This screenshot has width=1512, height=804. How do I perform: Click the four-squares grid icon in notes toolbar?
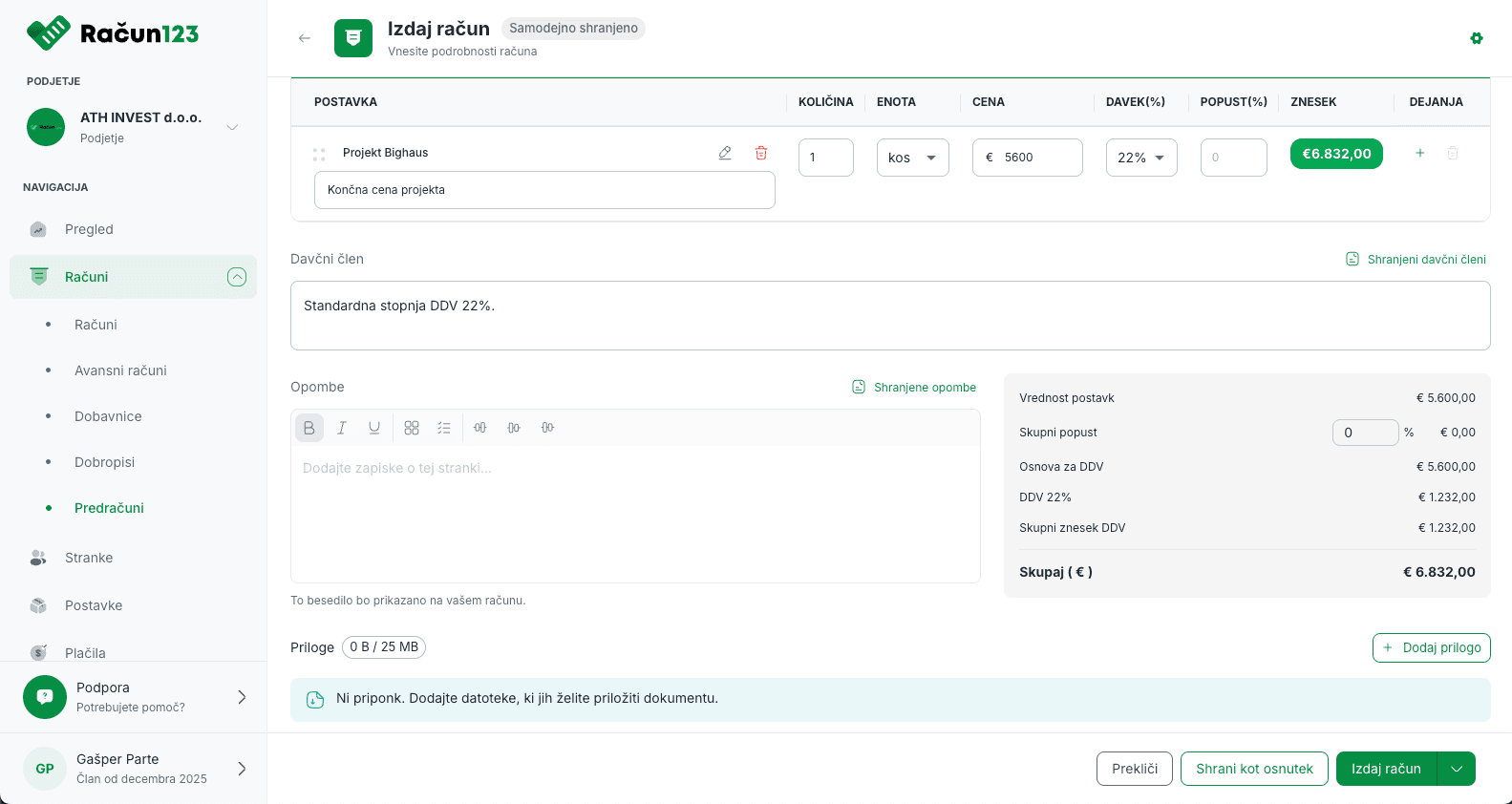click(412, 428)
